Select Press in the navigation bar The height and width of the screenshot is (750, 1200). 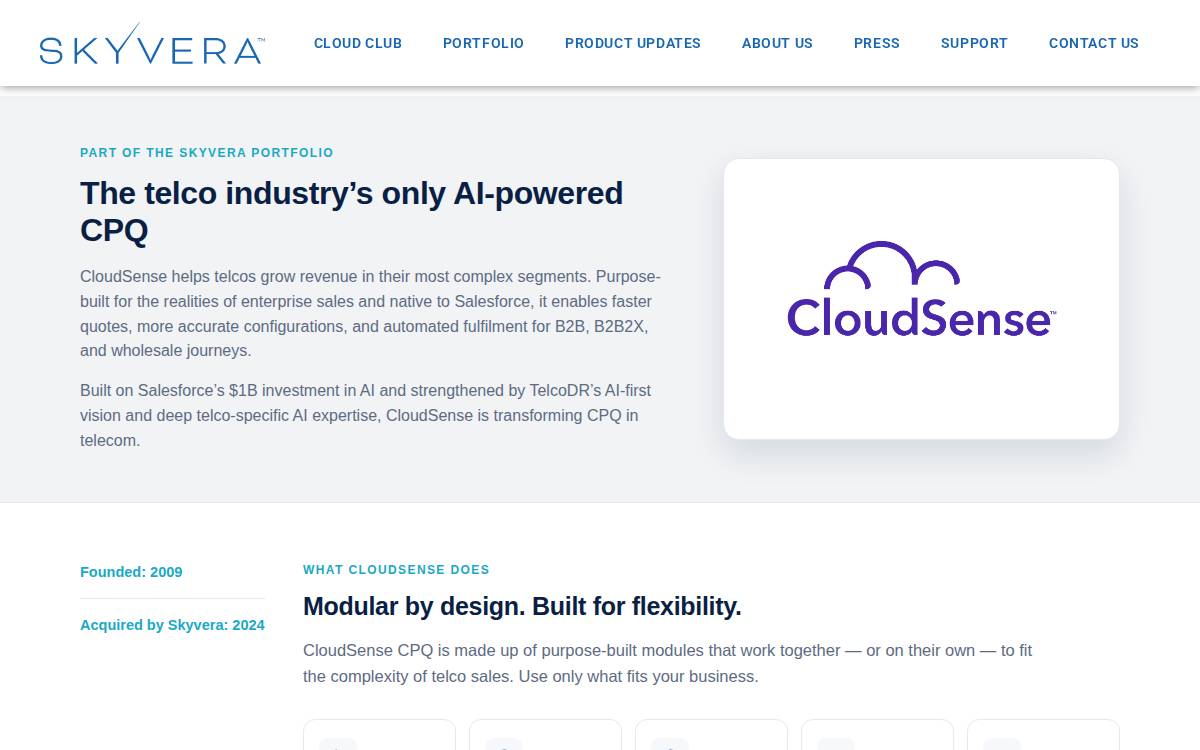point(877,43)
